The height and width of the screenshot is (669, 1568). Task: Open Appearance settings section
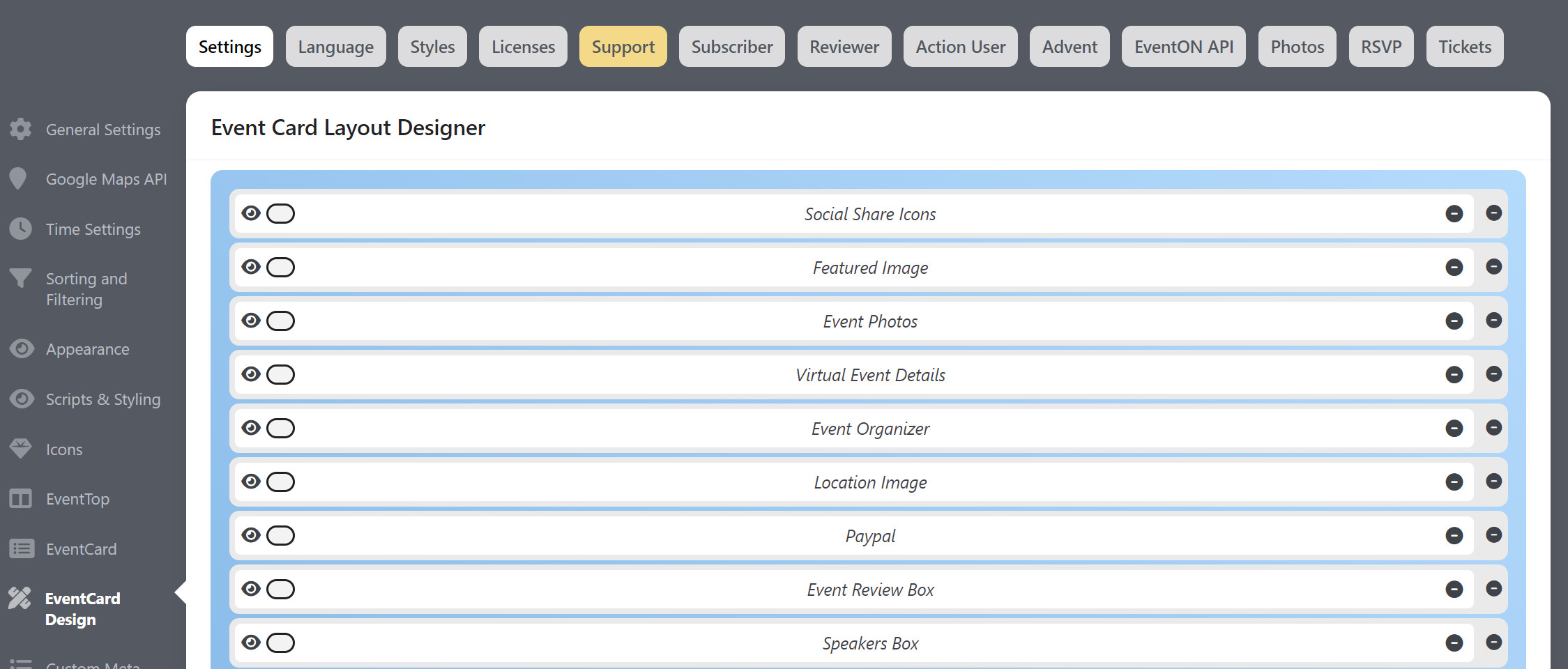pos(88,349)
